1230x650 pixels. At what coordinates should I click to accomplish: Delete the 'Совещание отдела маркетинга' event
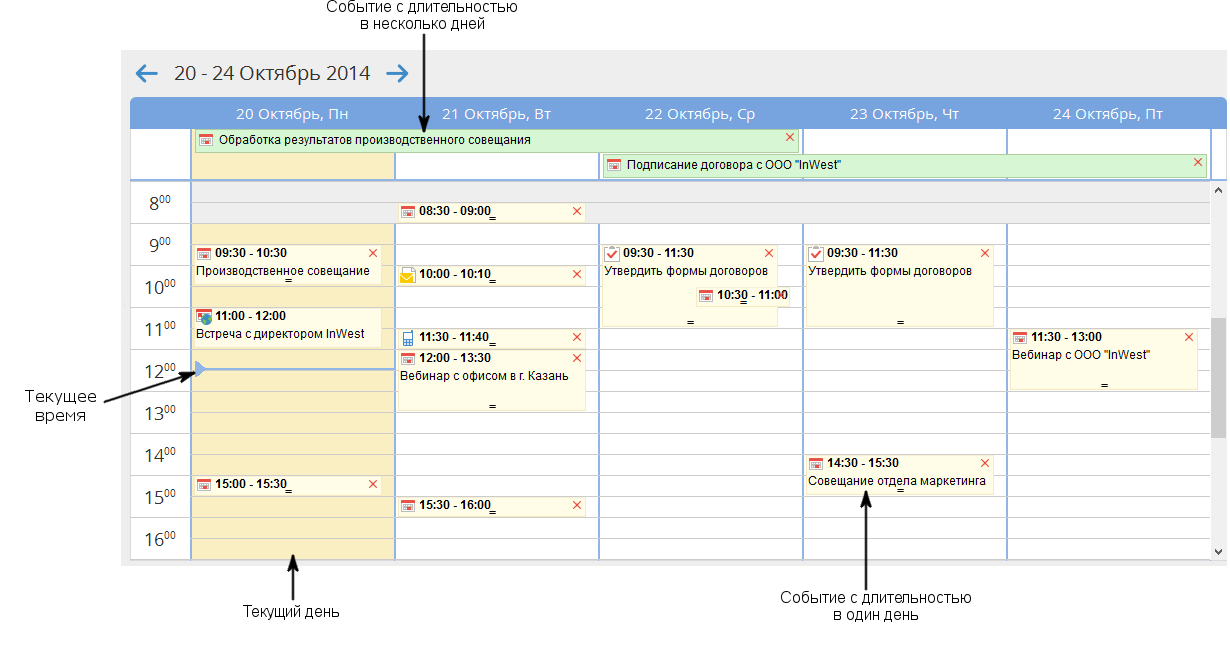985,463
